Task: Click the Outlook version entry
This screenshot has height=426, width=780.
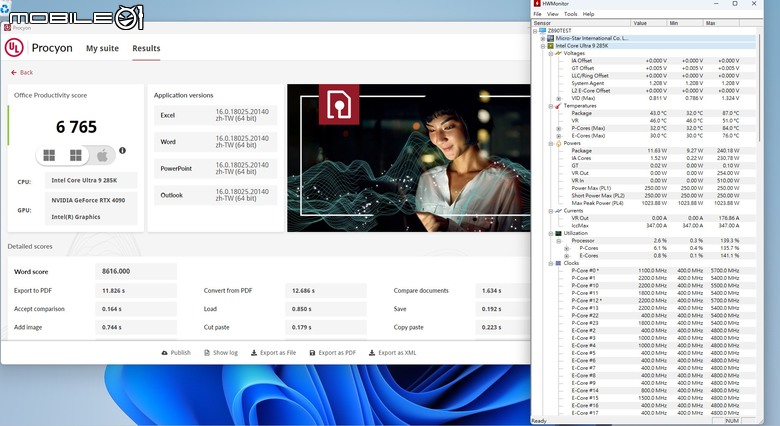Action: click(x=215, y=195)
